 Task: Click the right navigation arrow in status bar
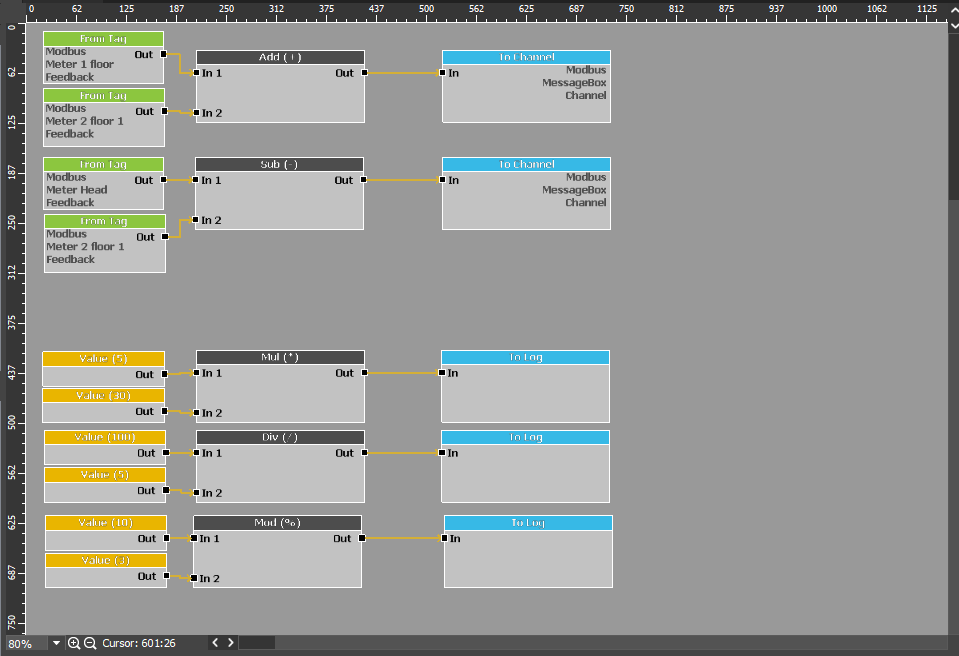click(228, 643)
